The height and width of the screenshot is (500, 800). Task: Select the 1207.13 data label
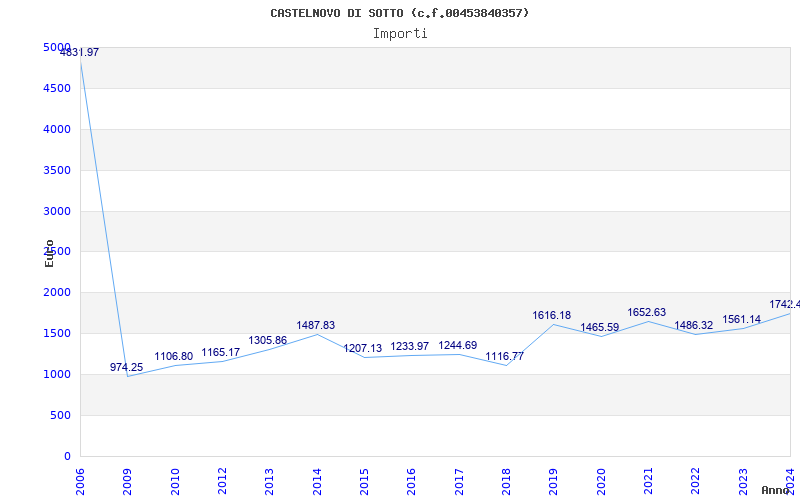363,348
